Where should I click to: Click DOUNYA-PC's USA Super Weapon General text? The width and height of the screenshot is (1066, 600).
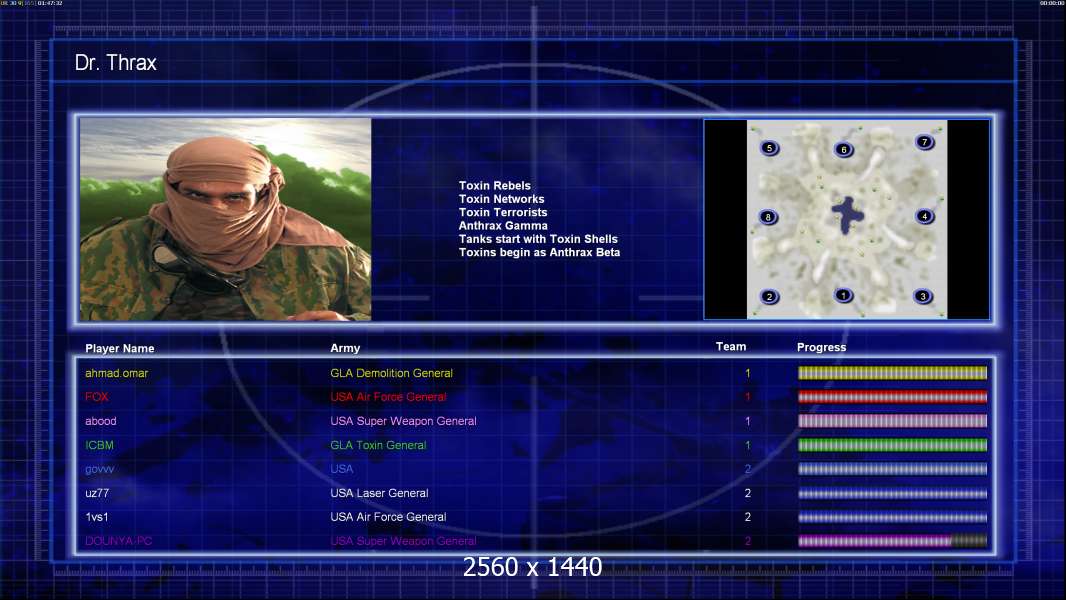403,542
